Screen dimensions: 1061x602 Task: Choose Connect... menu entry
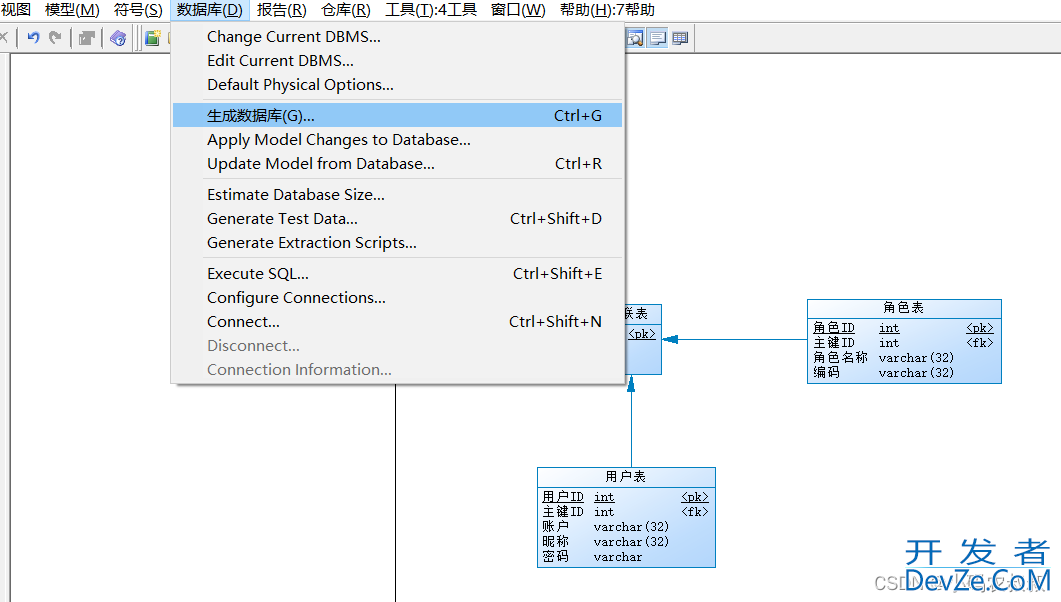pyautogui.click(x=397, y=322)
